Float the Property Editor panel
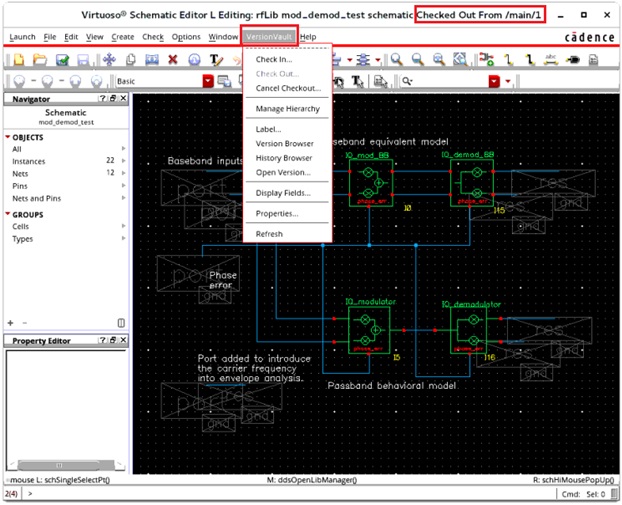 pos(113,340)
